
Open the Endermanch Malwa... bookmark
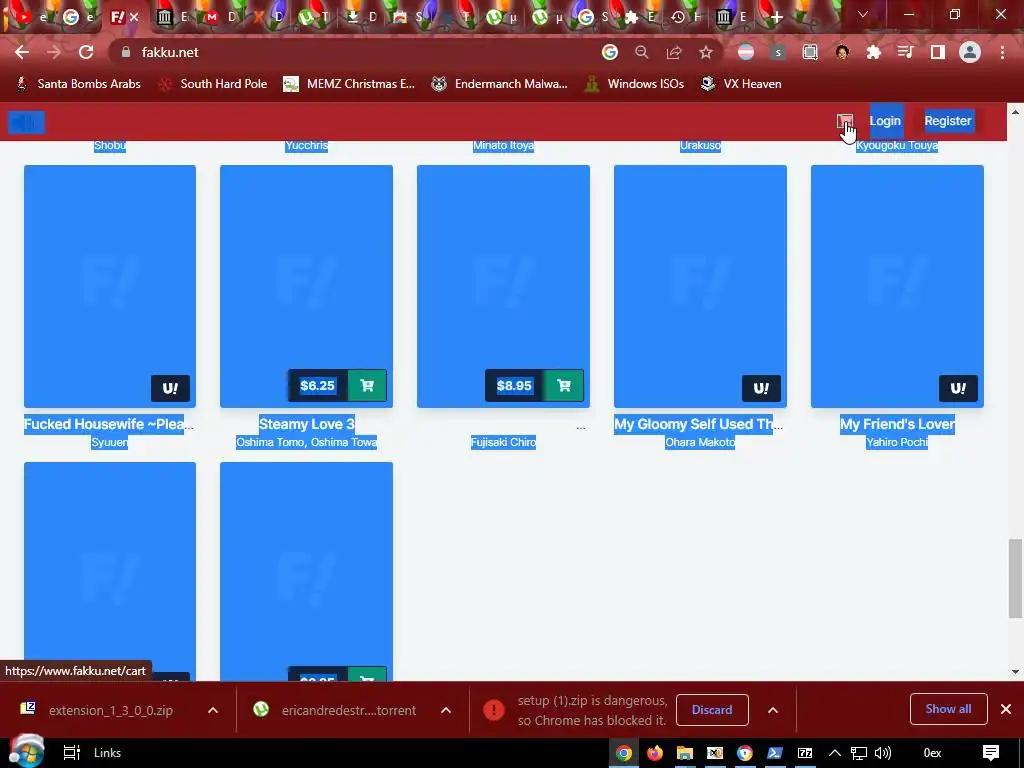[500, 84]
